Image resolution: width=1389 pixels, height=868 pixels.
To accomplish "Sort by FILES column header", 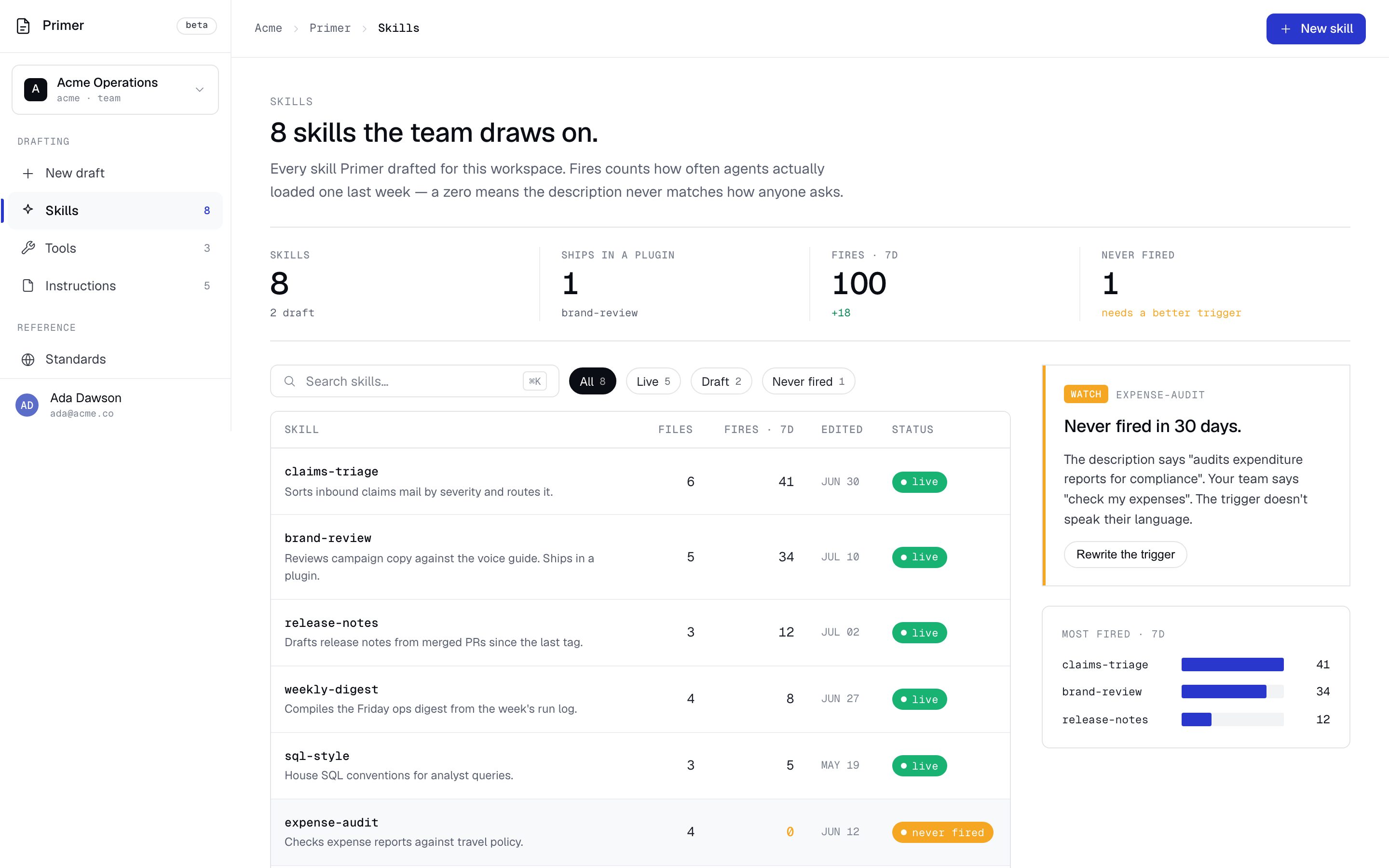I will pyautogui.click(x=675, y=429).
